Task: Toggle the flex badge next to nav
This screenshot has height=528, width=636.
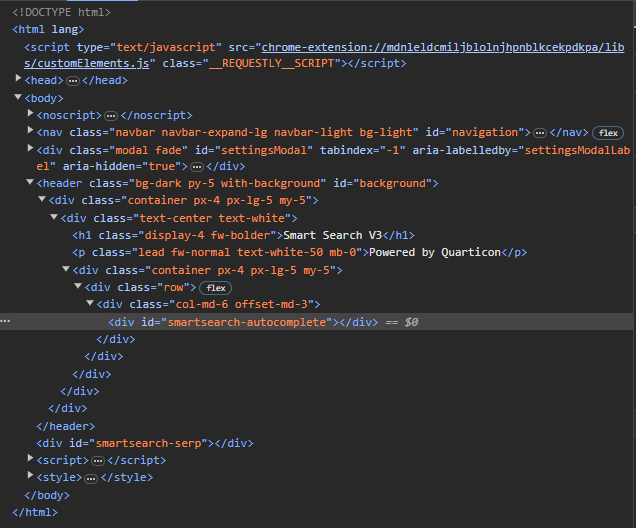Action: [608, 133]
